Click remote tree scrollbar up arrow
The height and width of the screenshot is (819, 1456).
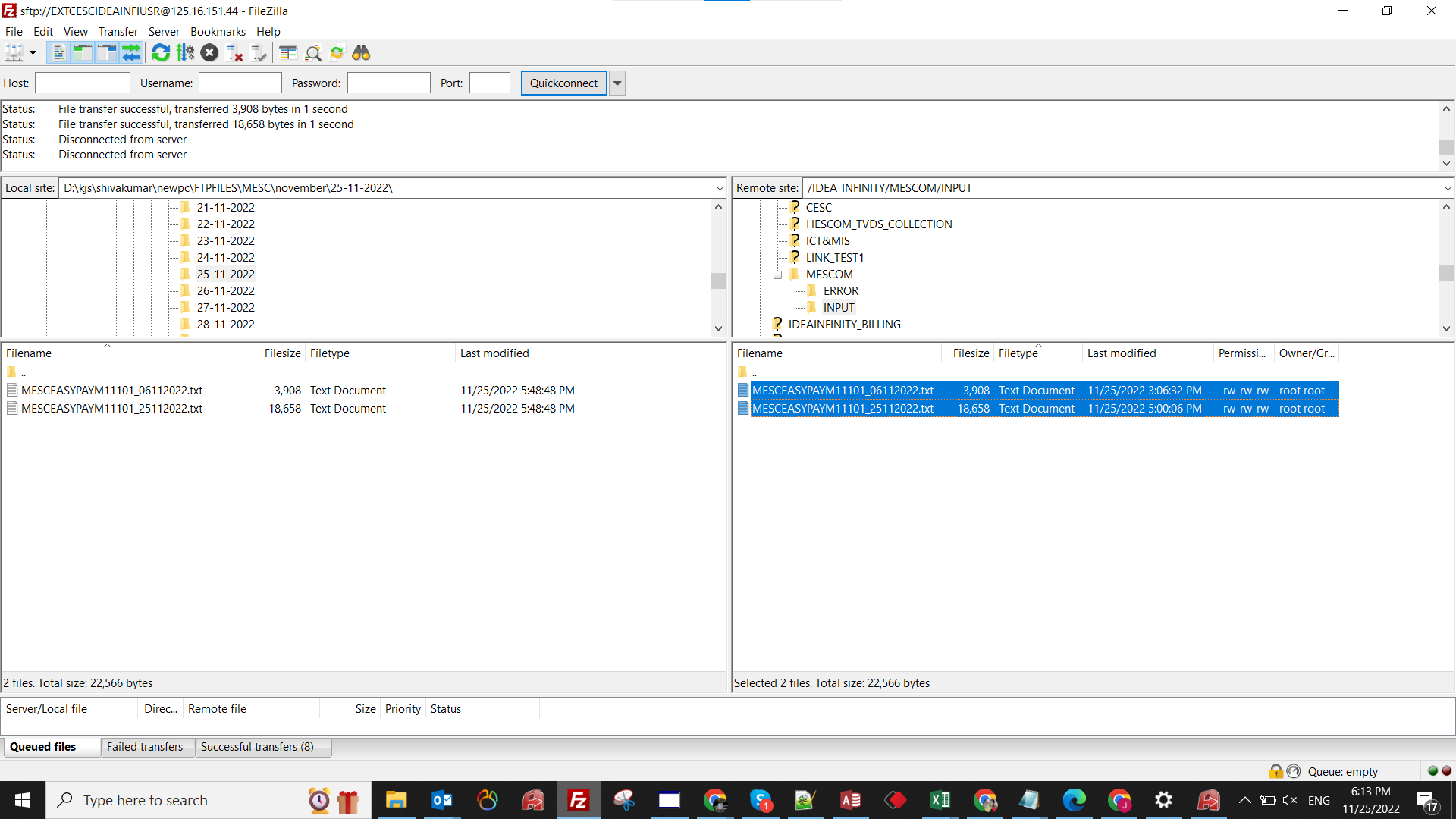click(x=1447, y=207)
